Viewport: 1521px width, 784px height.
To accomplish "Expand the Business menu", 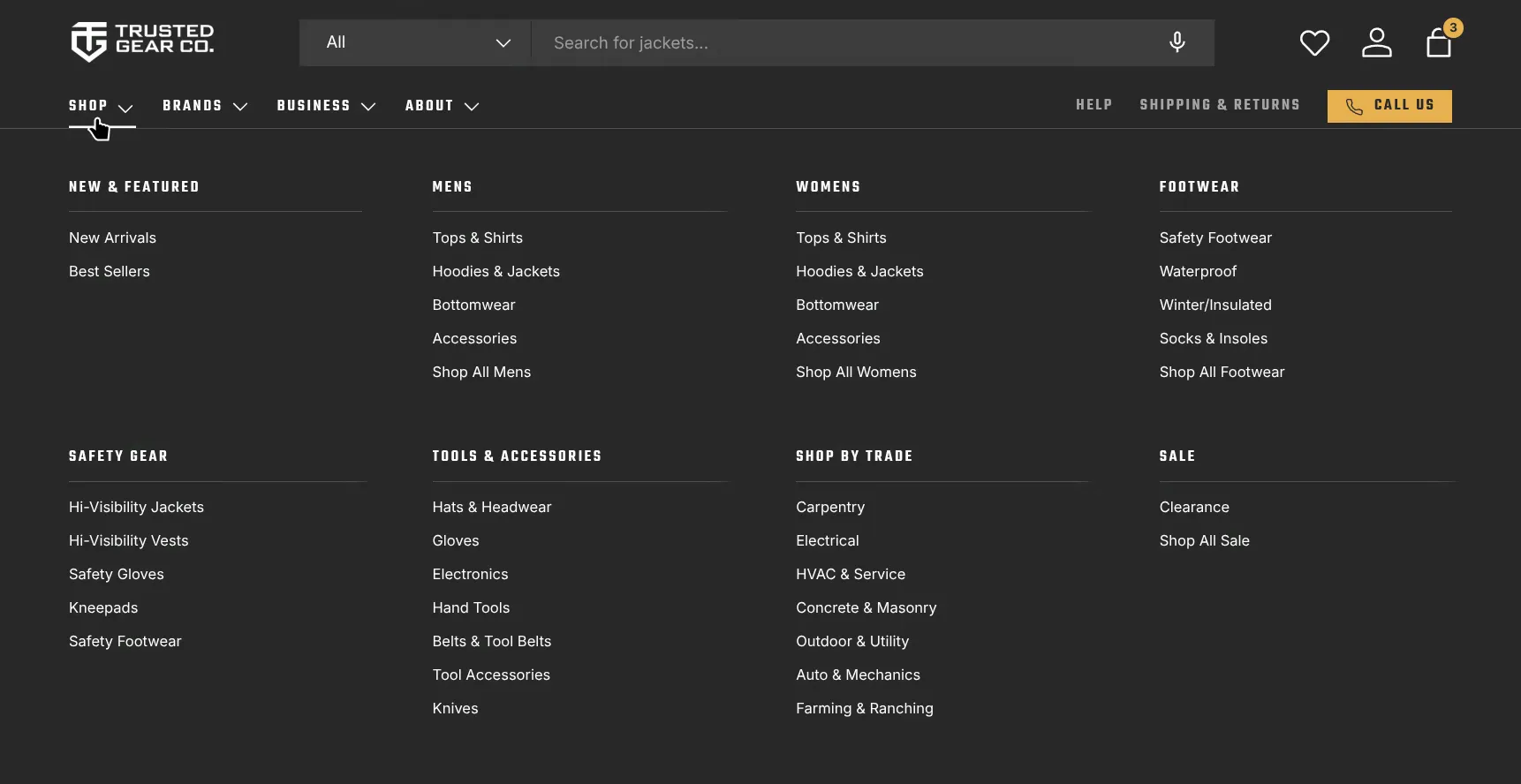I will pyautogui.click(x=326, y=106).
